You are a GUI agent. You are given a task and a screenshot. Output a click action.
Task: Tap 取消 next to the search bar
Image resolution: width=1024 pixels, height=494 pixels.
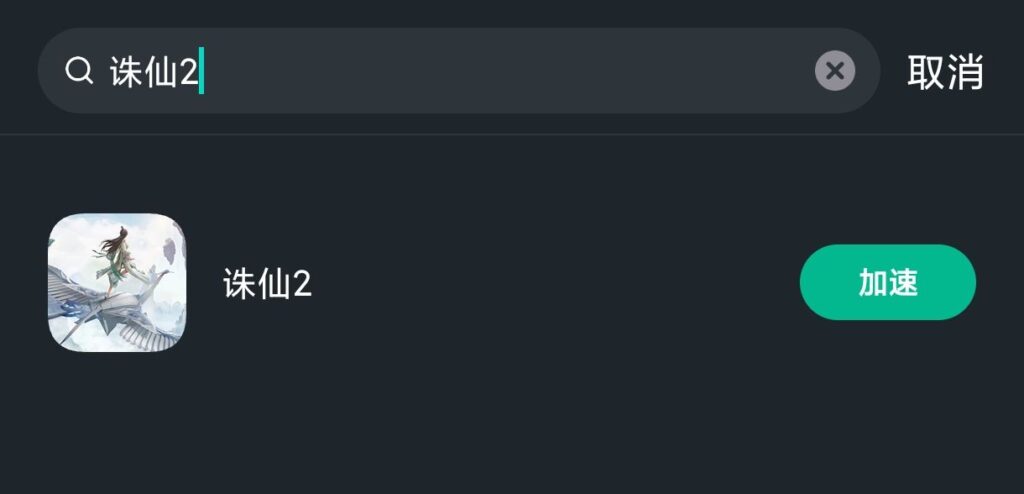point(945,72)
